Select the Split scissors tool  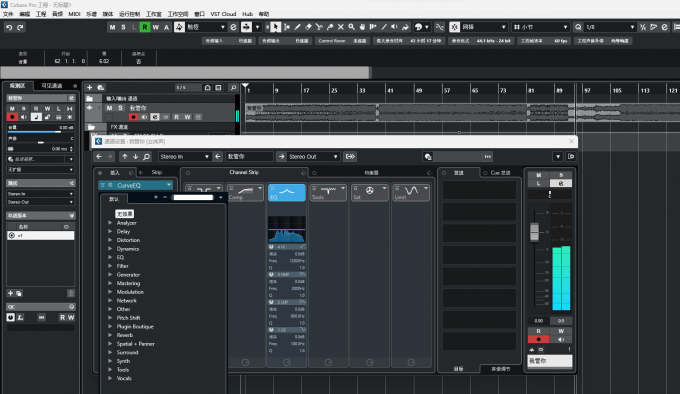319,27
